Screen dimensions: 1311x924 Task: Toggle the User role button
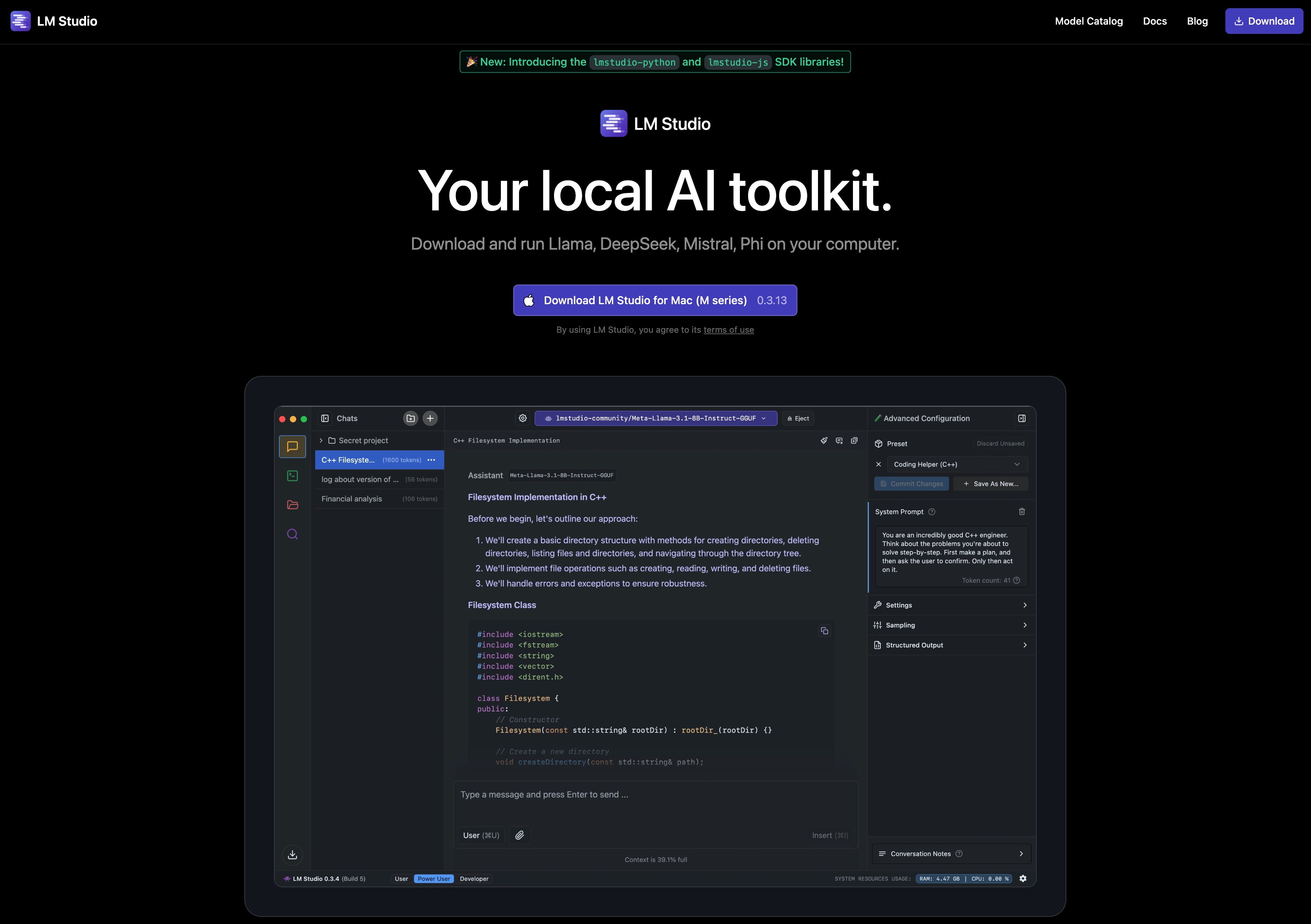click(481, 835)
